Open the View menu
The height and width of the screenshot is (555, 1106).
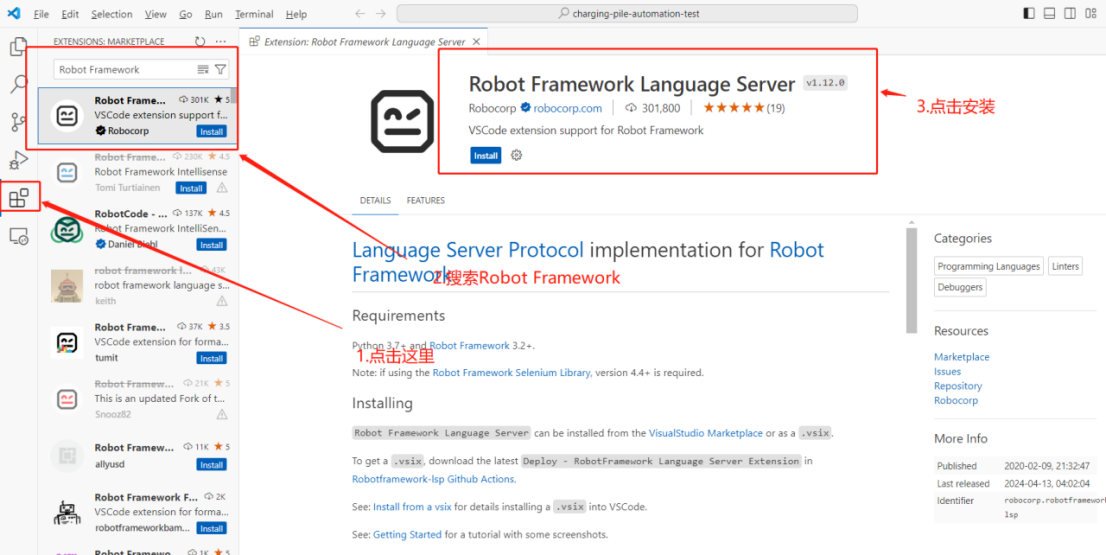click(155, 14)
